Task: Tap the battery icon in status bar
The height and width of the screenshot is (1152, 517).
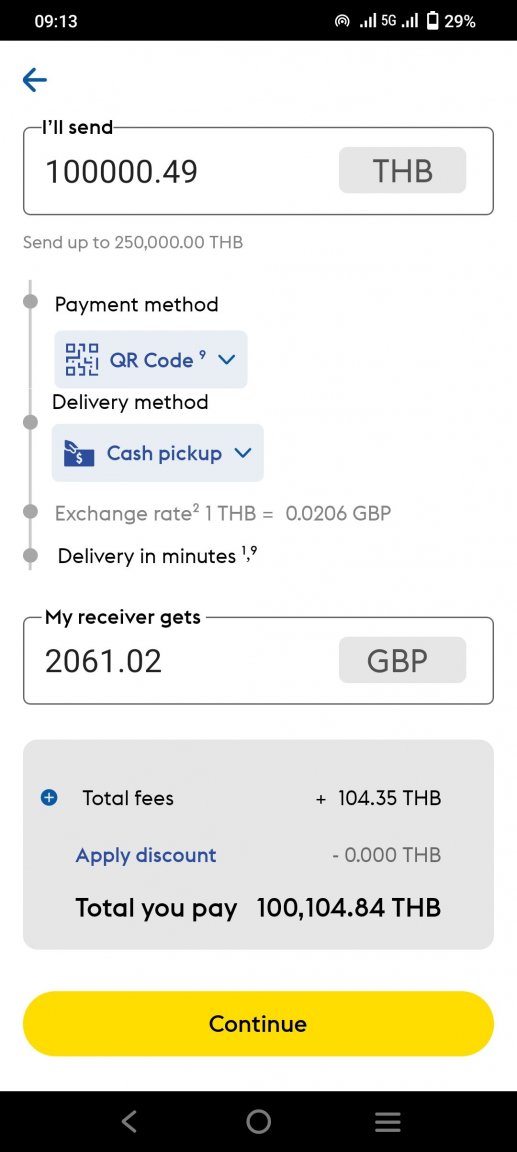Action: coord(433,21)
